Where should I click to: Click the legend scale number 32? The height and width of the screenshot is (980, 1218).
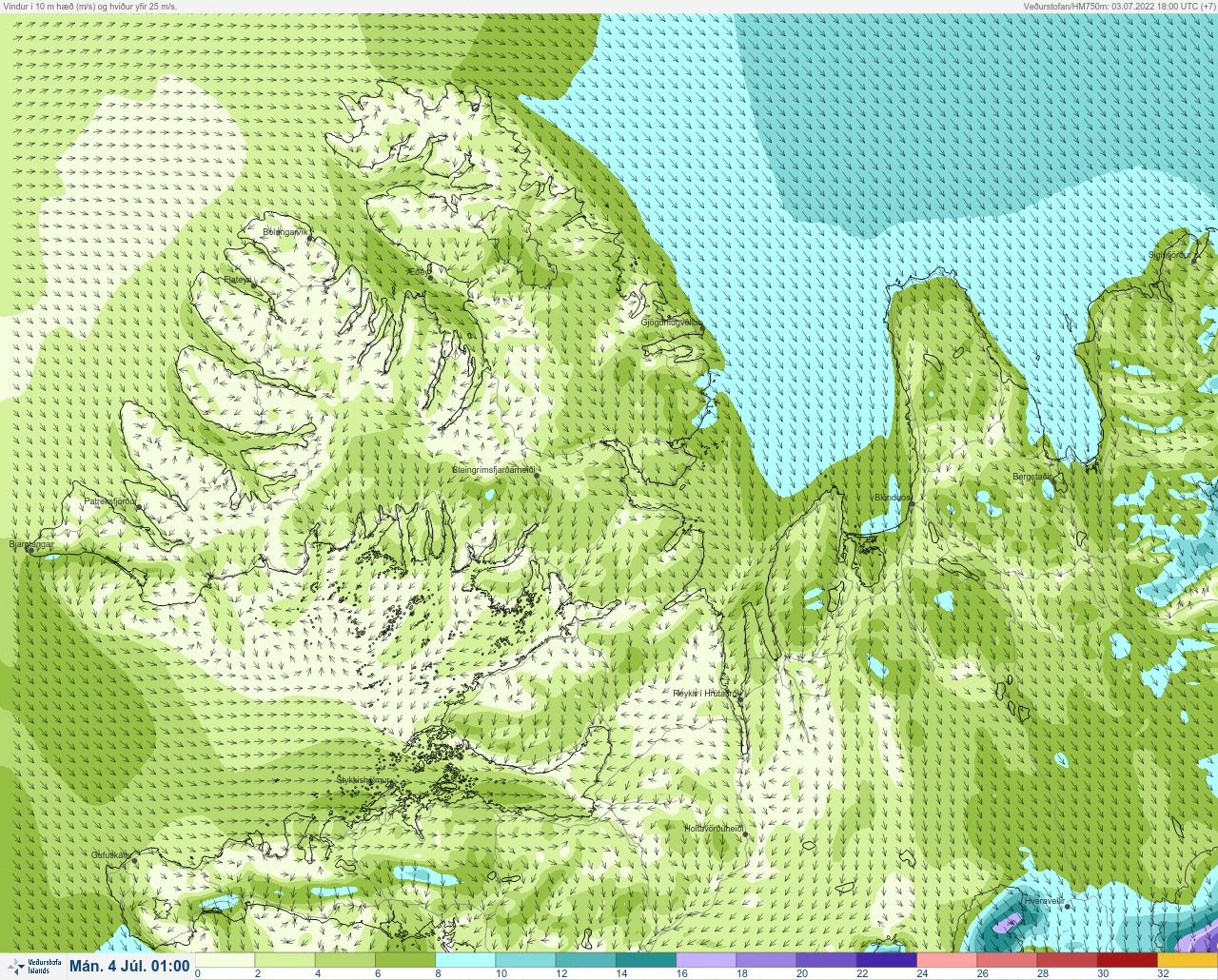1164,973
